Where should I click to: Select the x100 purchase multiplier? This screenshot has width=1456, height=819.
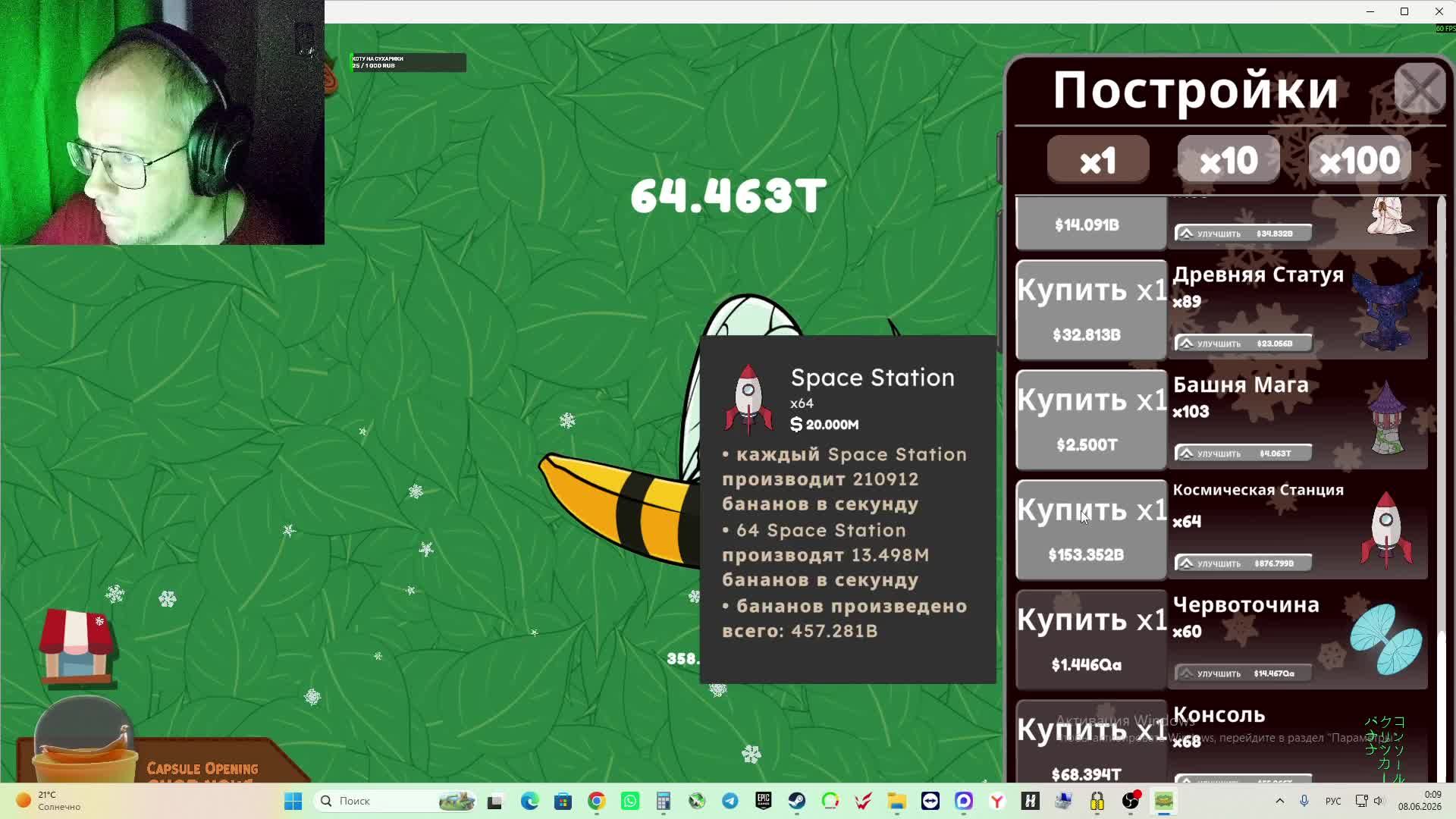point(1359,160)
